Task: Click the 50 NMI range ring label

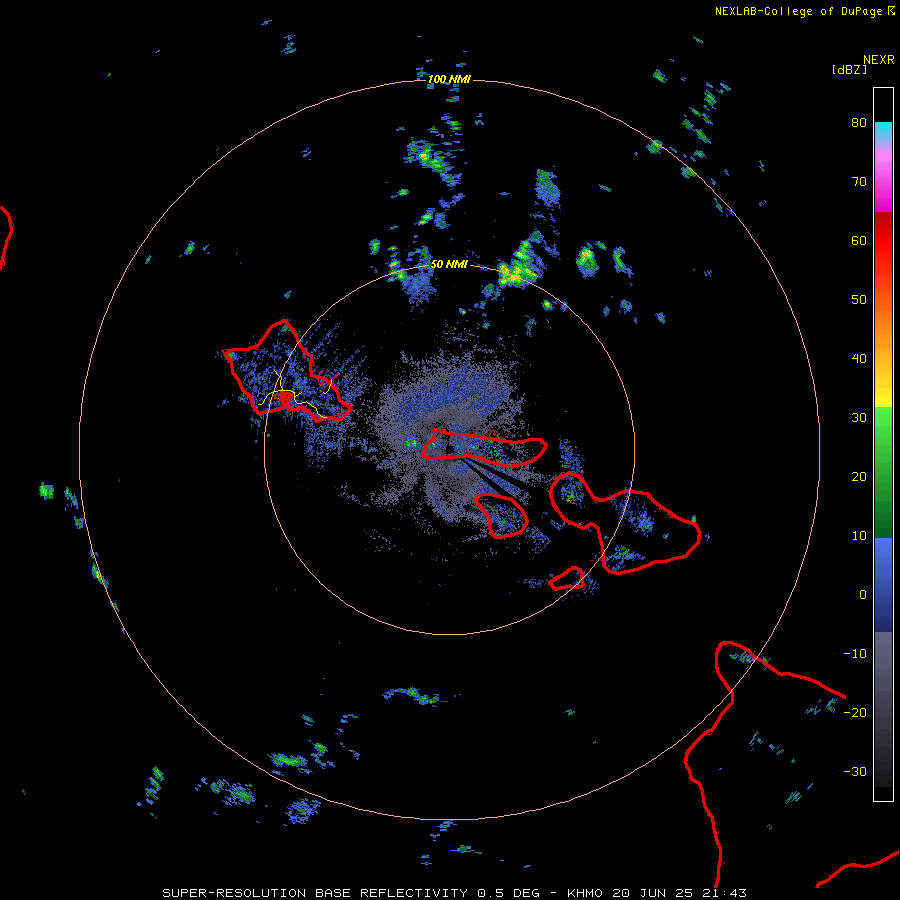Action: pos(449,265)
